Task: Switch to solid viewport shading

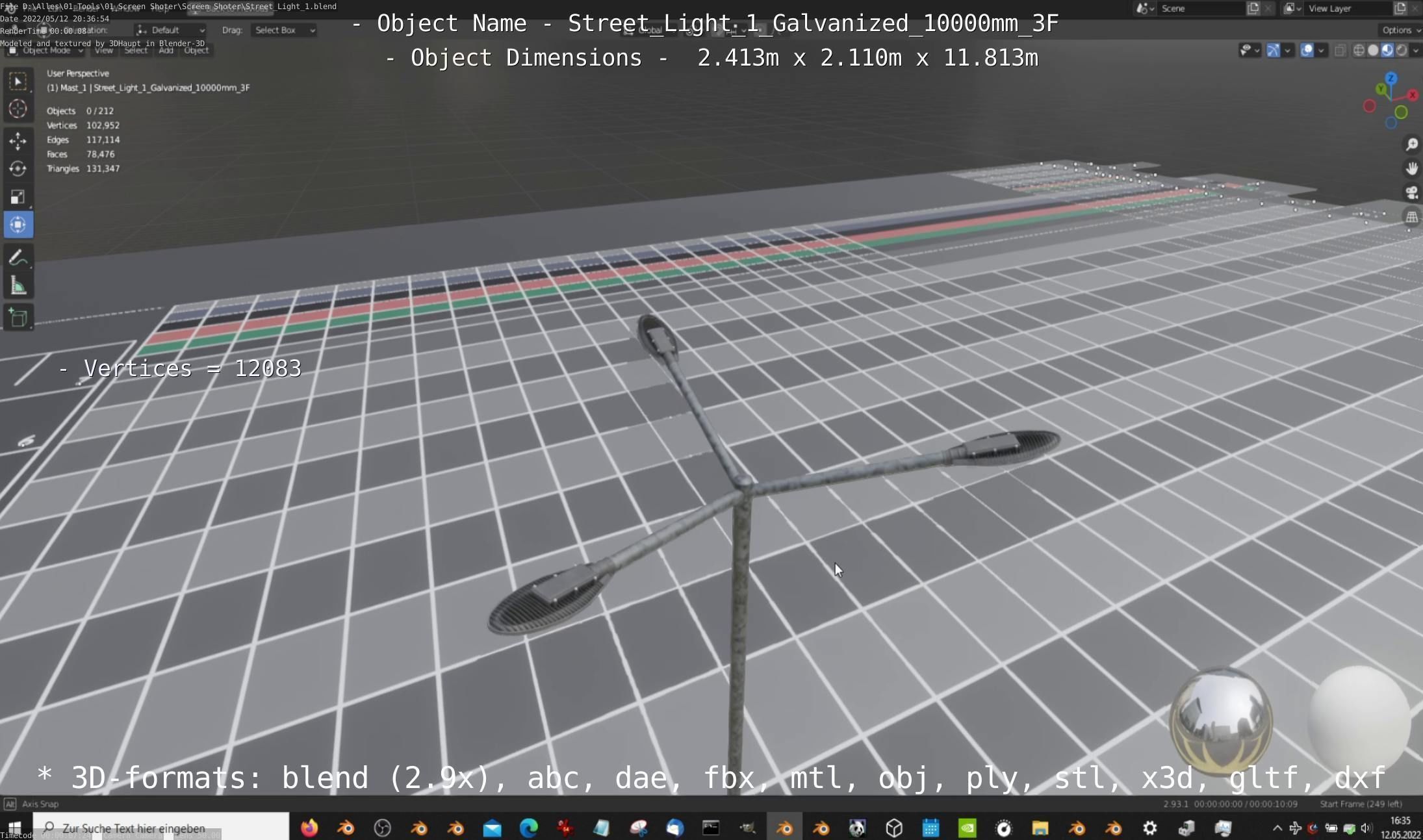Action: [x=1373, y=50]
